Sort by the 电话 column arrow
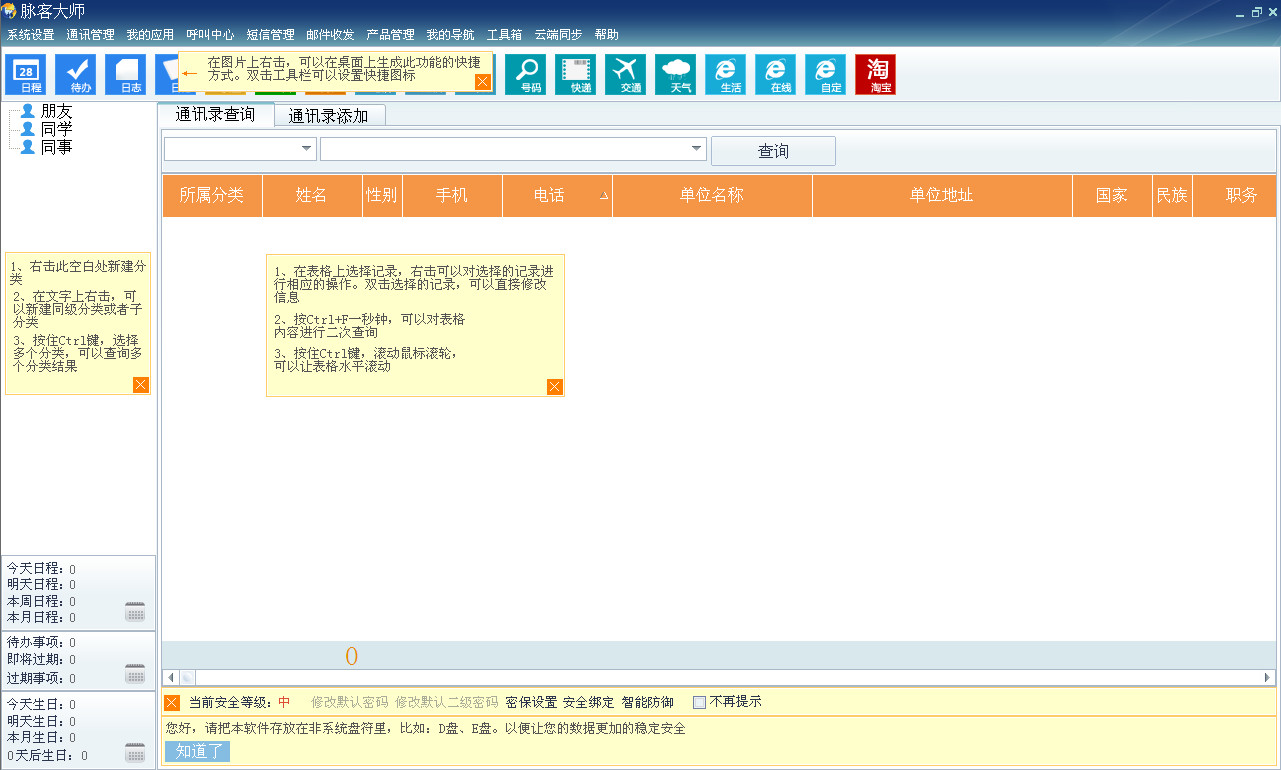 [604, 196]
